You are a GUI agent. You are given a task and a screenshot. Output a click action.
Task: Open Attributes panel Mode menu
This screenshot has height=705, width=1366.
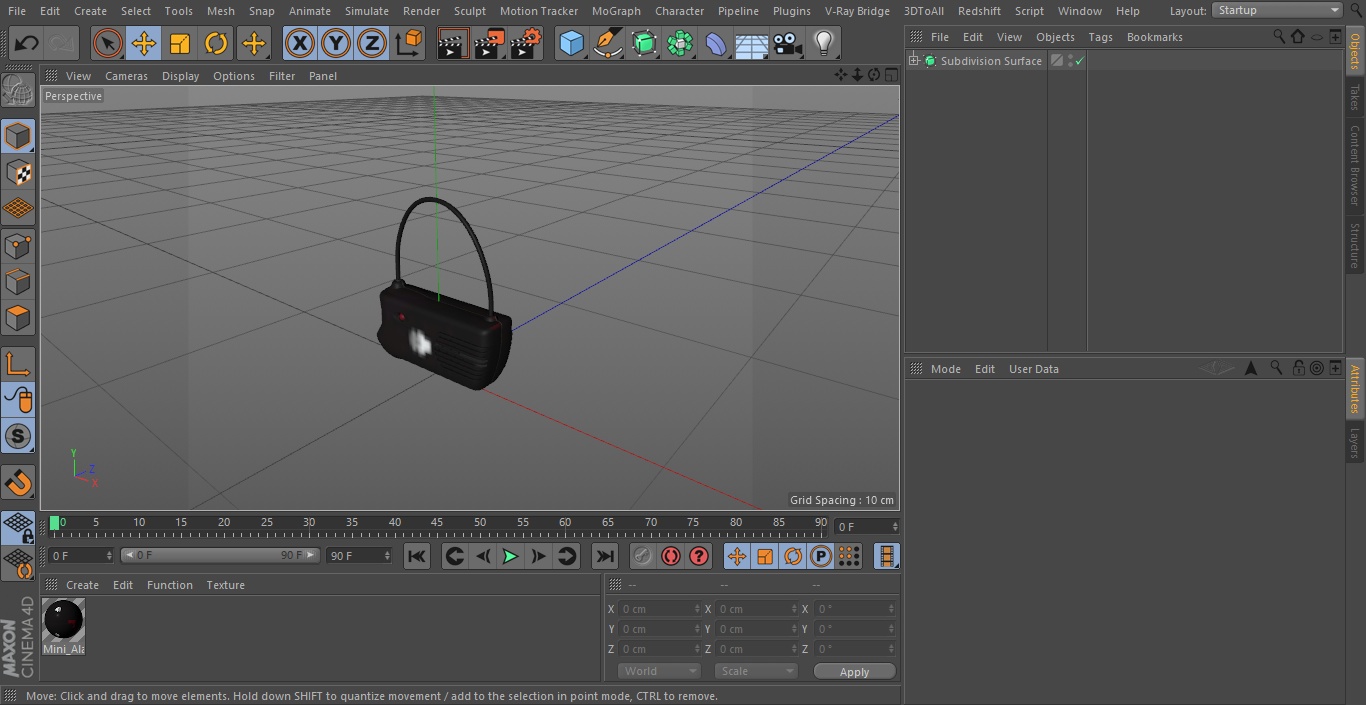(945, 369)
